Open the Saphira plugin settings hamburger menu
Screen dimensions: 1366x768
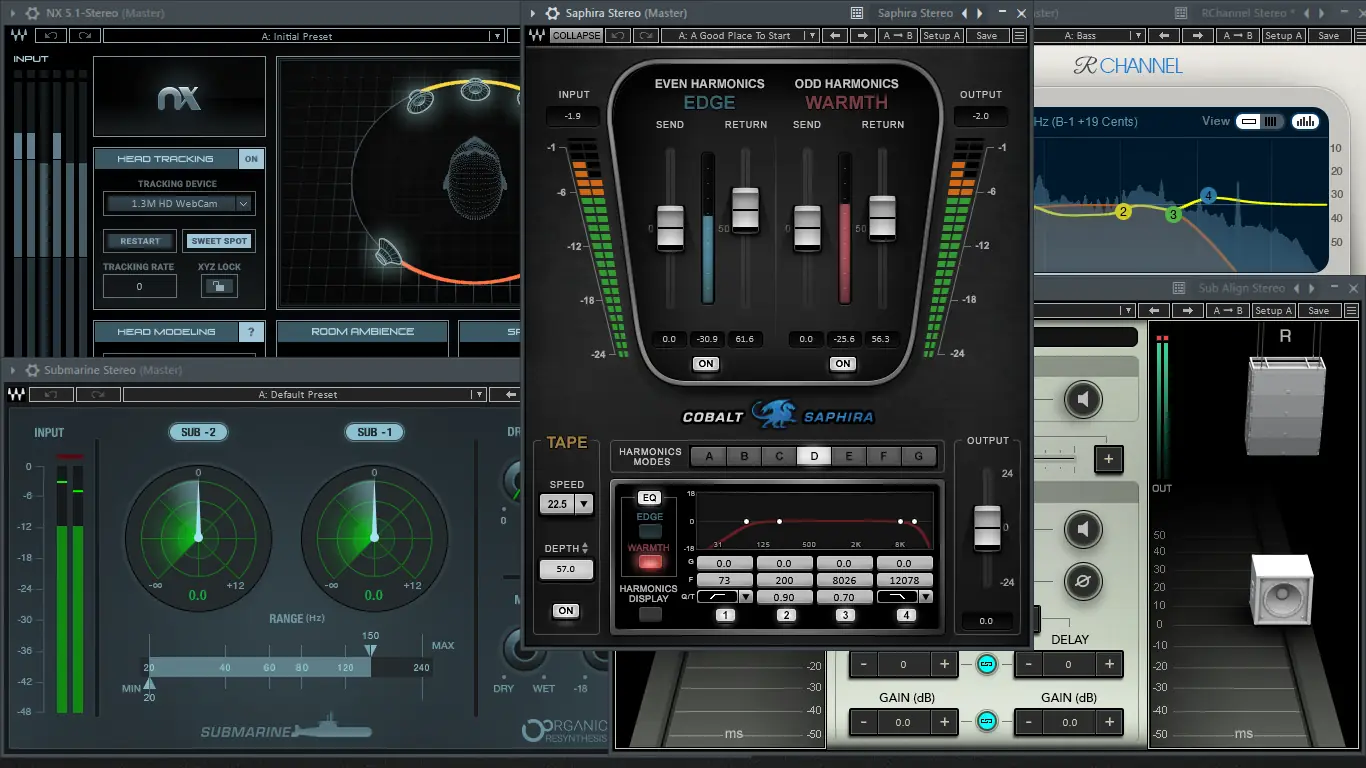(x=1018, y=34)
